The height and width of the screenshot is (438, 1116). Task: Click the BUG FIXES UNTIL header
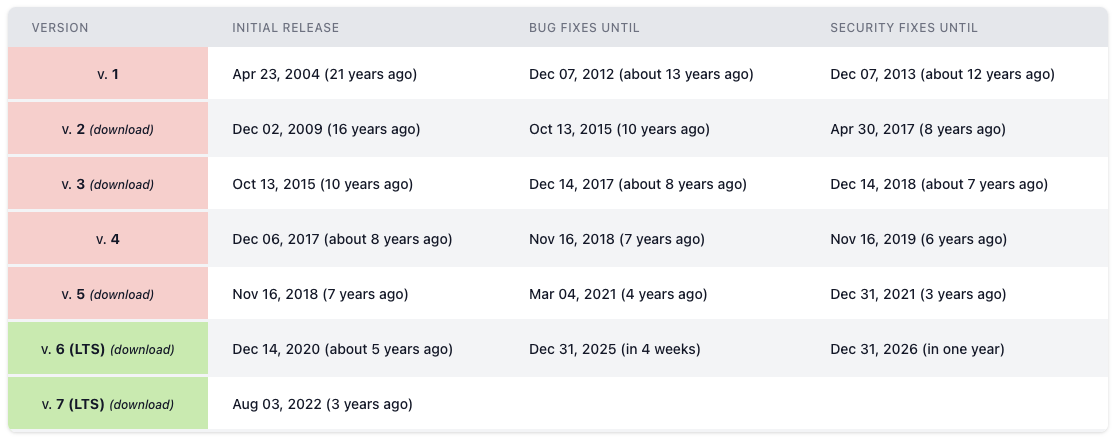(x=584, y=28)
